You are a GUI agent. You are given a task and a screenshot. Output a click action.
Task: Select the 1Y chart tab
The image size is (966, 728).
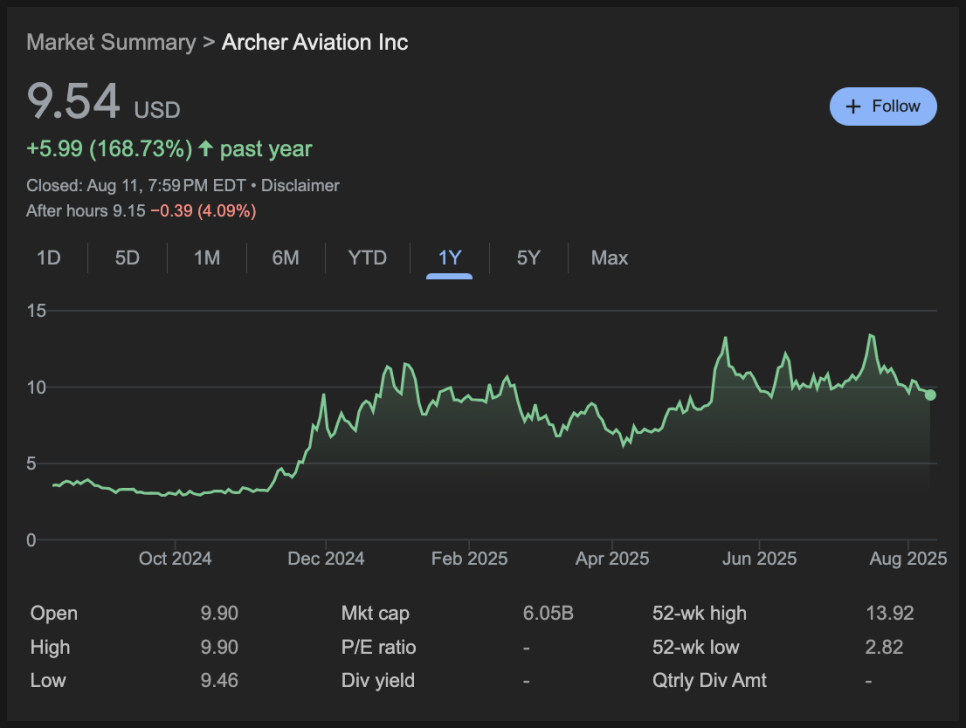click(450, 257)
